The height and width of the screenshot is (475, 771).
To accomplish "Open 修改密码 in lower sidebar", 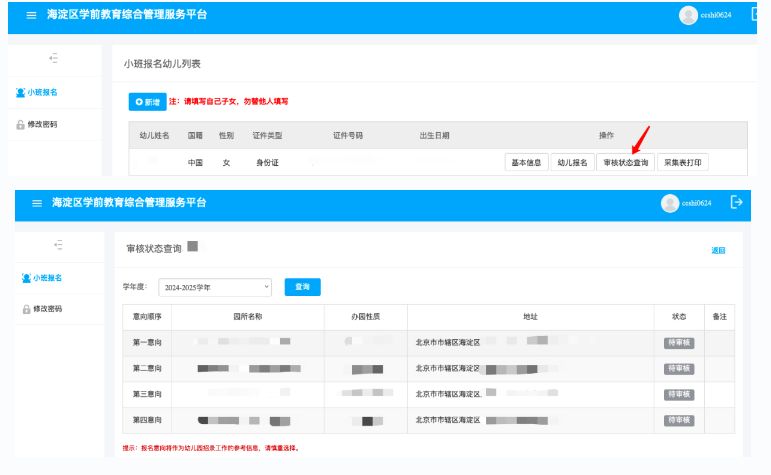I will coord(42,309).
